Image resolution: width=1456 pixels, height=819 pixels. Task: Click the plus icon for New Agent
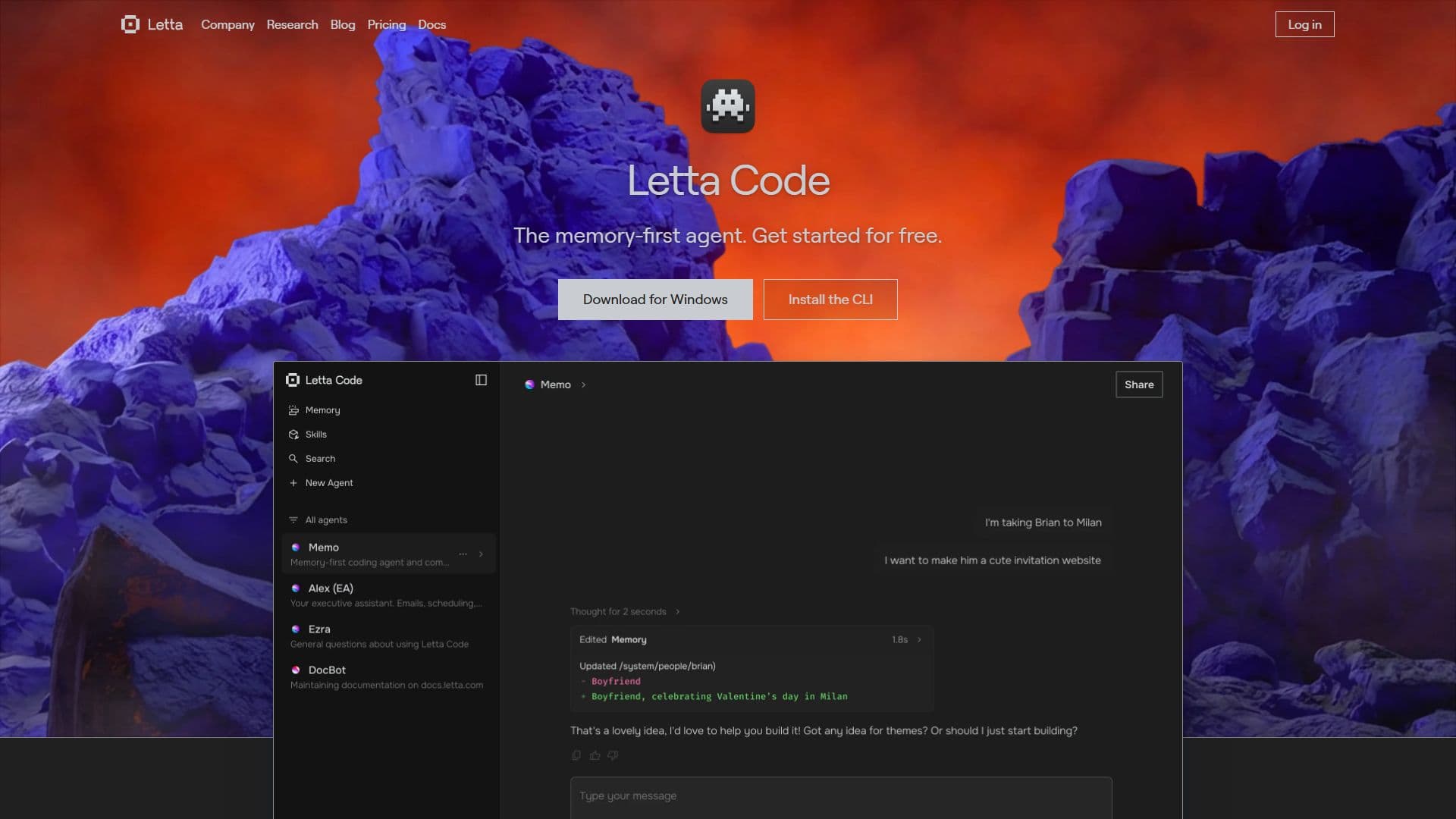coord(293,483)
